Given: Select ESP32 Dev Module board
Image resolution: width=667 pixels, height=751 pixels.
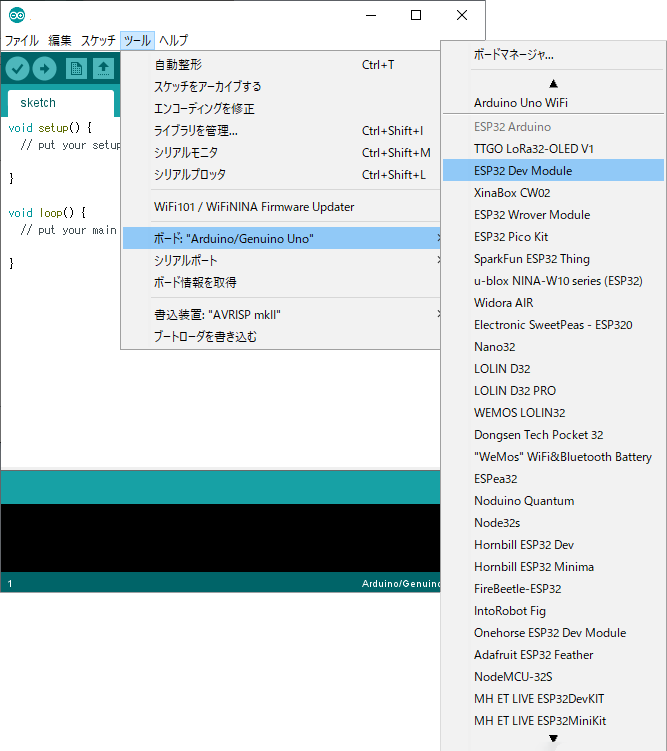Looking at the screenshot, I should [553, 171].
